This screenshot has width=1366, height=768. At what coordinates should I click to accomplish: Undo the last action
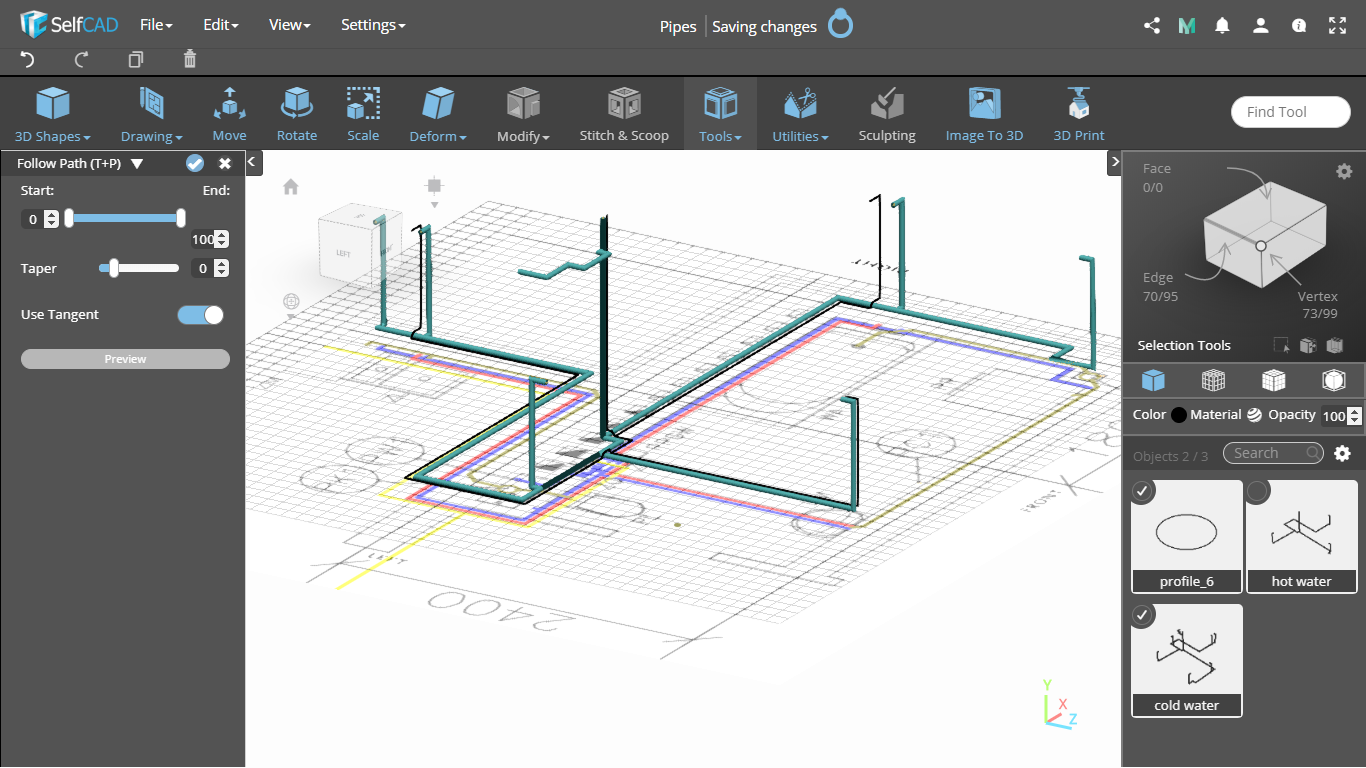(x=27, y=60)
